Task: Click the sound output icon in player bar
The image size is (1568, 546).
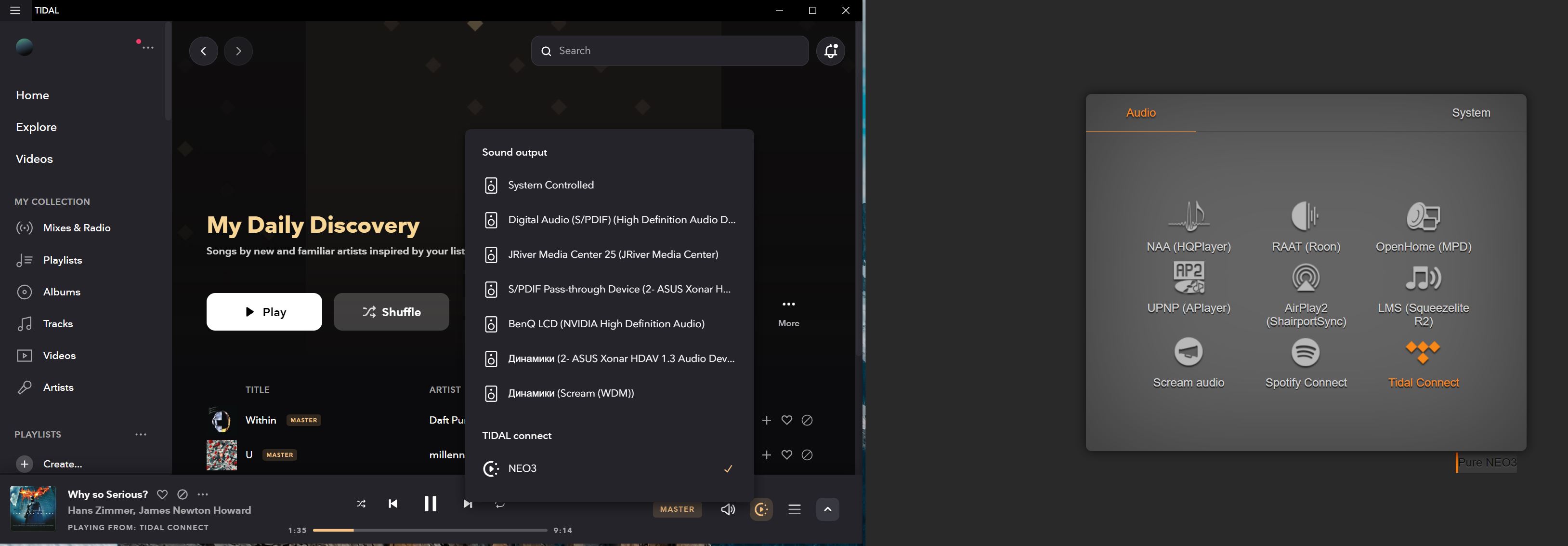Action: click(x=761, y=509)
